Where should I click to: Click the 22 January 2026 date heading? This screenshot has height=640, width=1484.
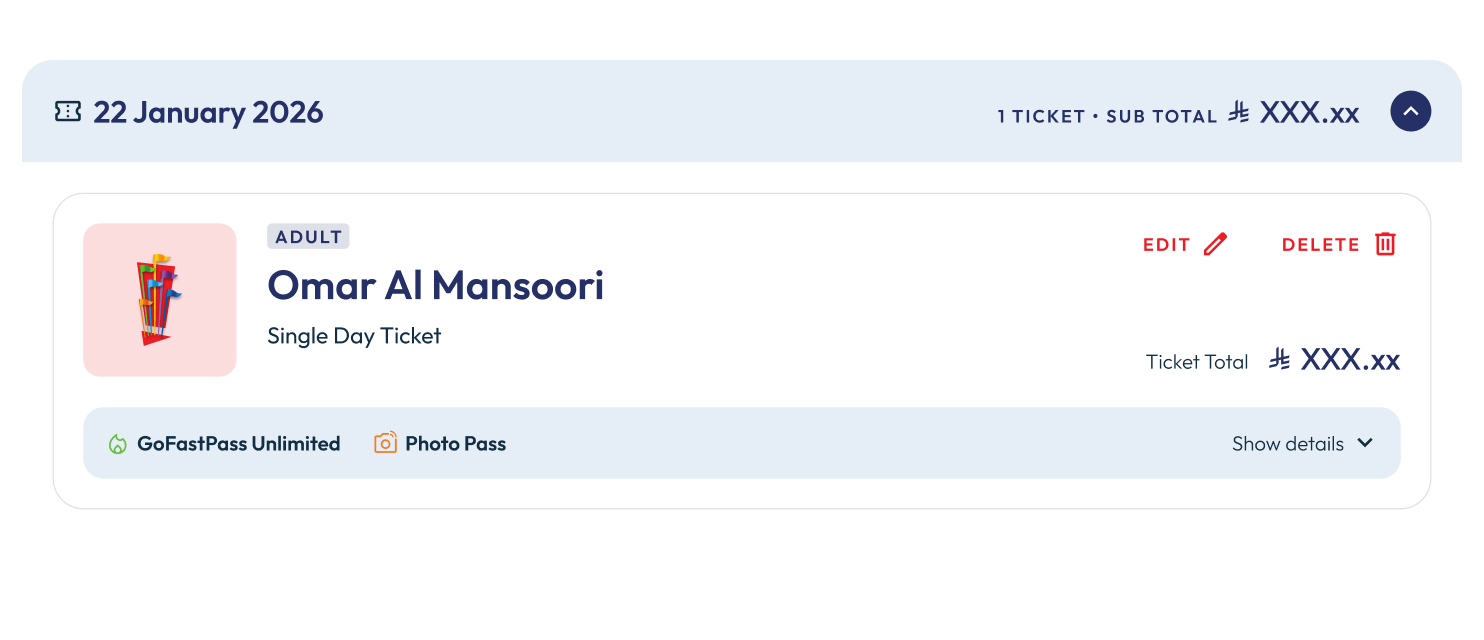pos(208,112)
